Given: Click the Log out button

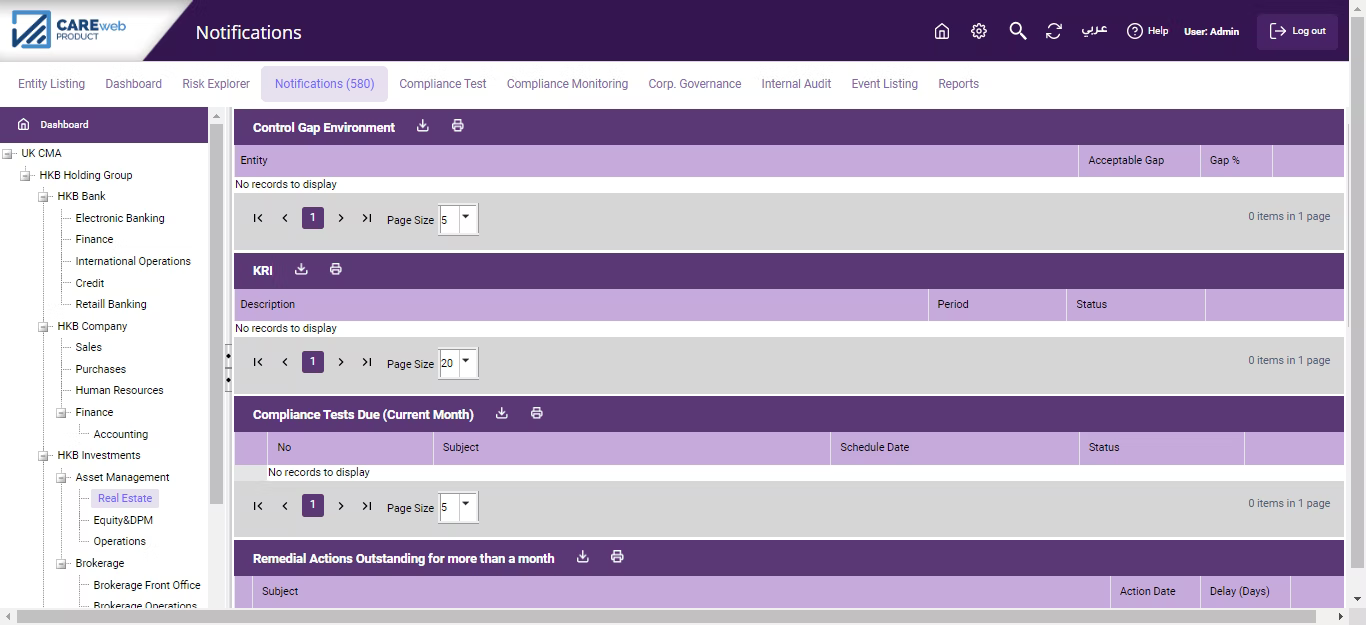Looking at the screenshot, I should [x=1297, y=31].
